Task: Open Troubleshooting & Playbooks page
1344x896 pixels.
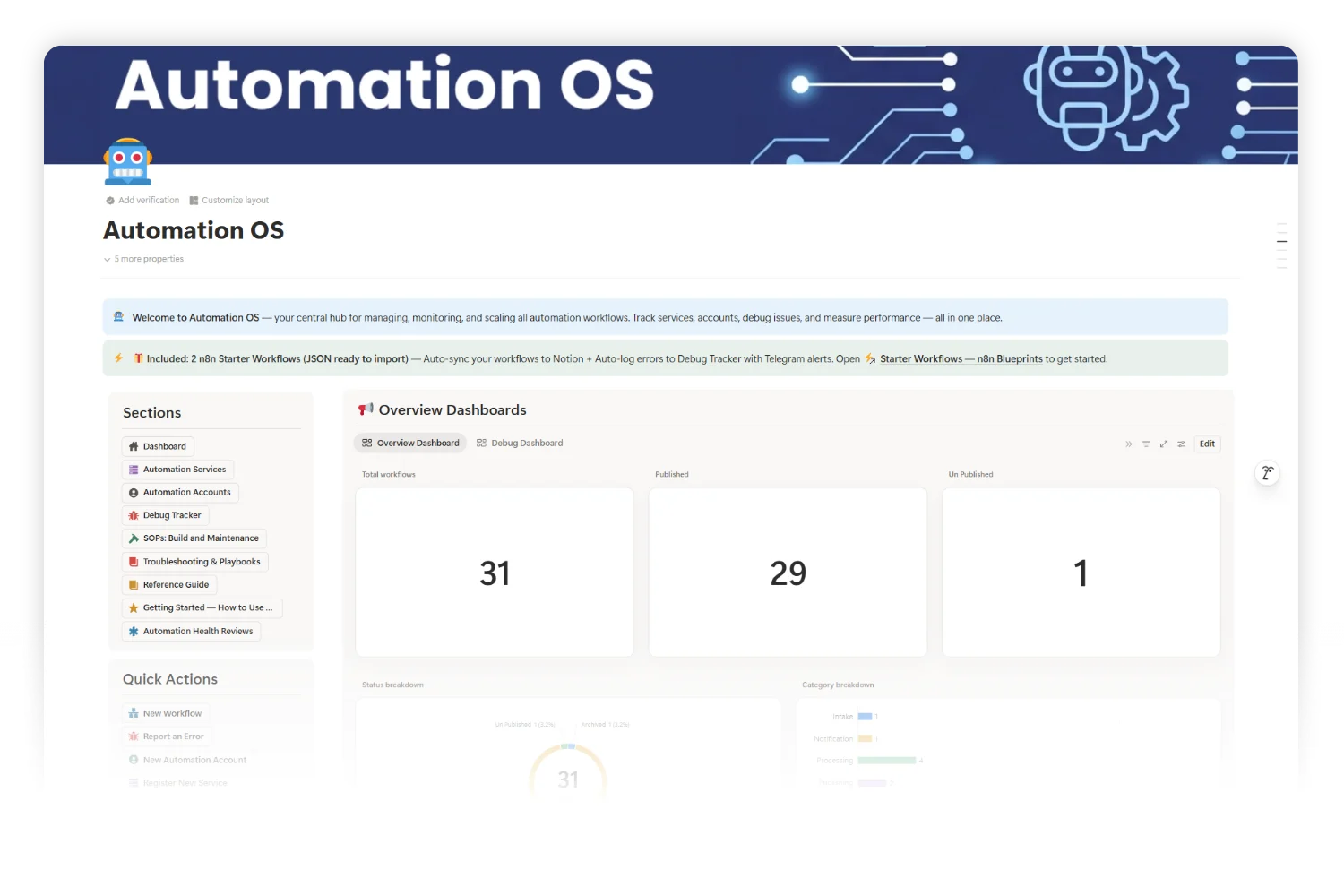Action: click(195, 562)
